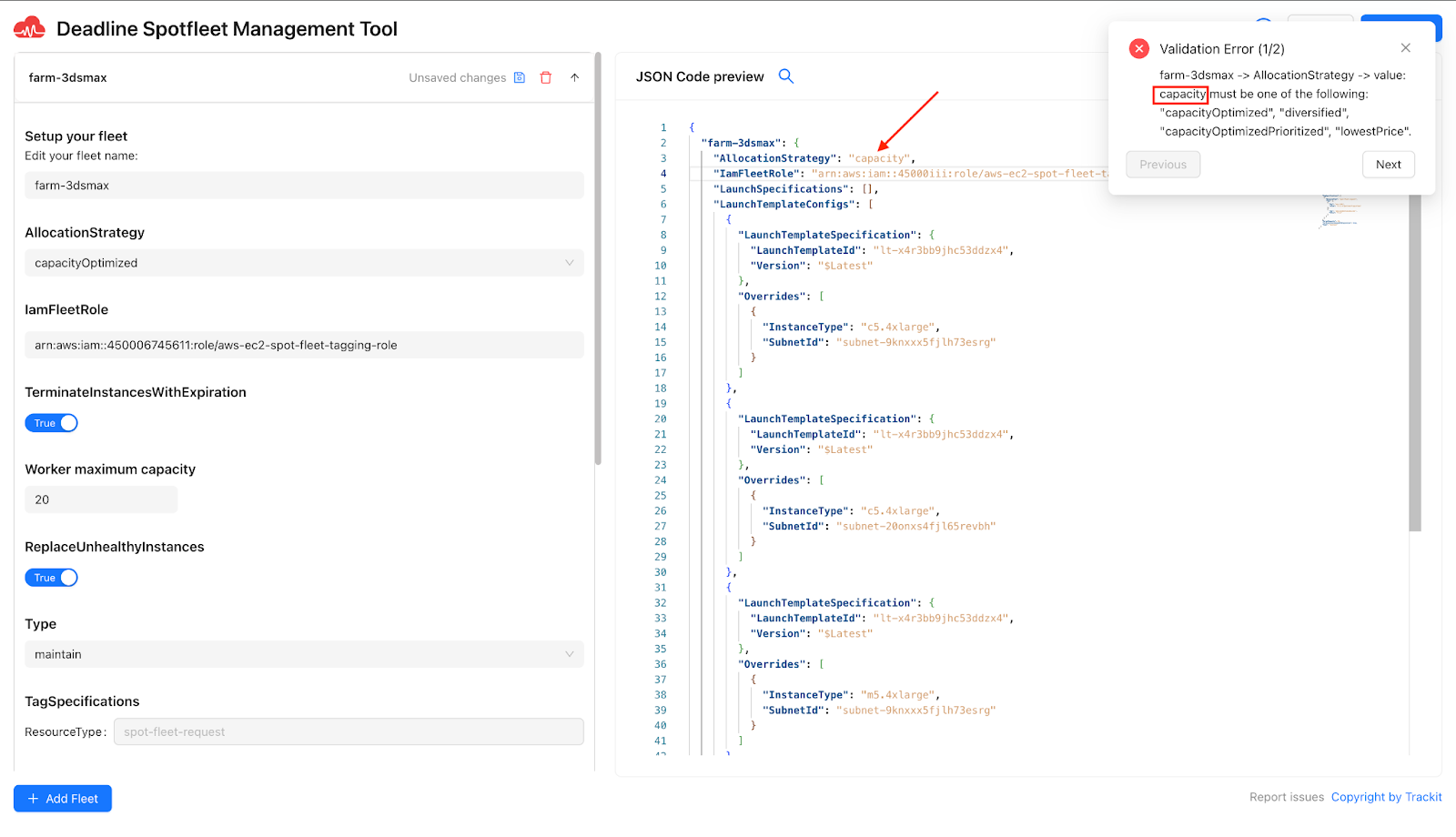Open the Type dropdown set to maintain

click(x=304, y=654)
